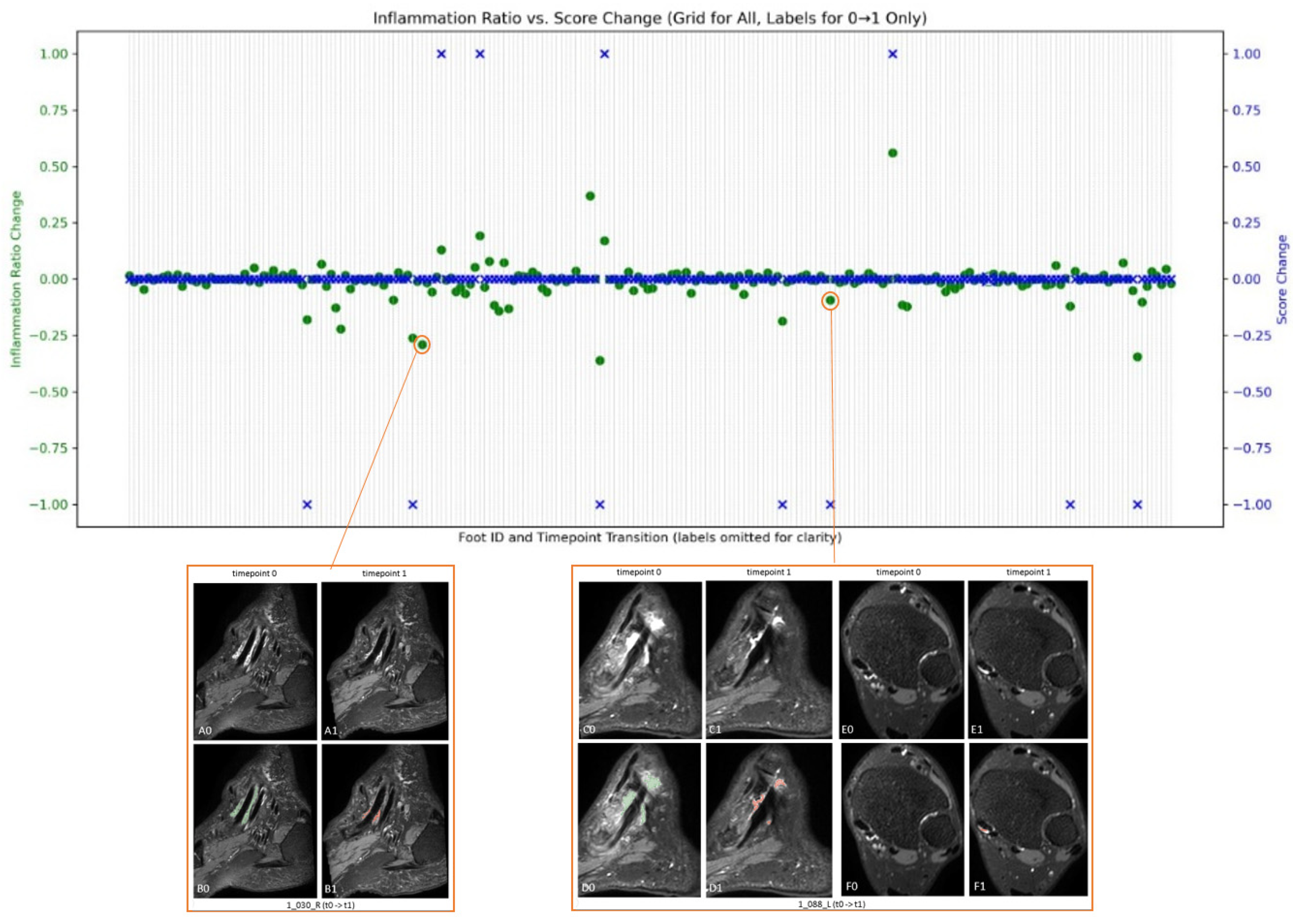Open the C1 sagittal MRI image

pyautogui.click(x=769, y=660)
